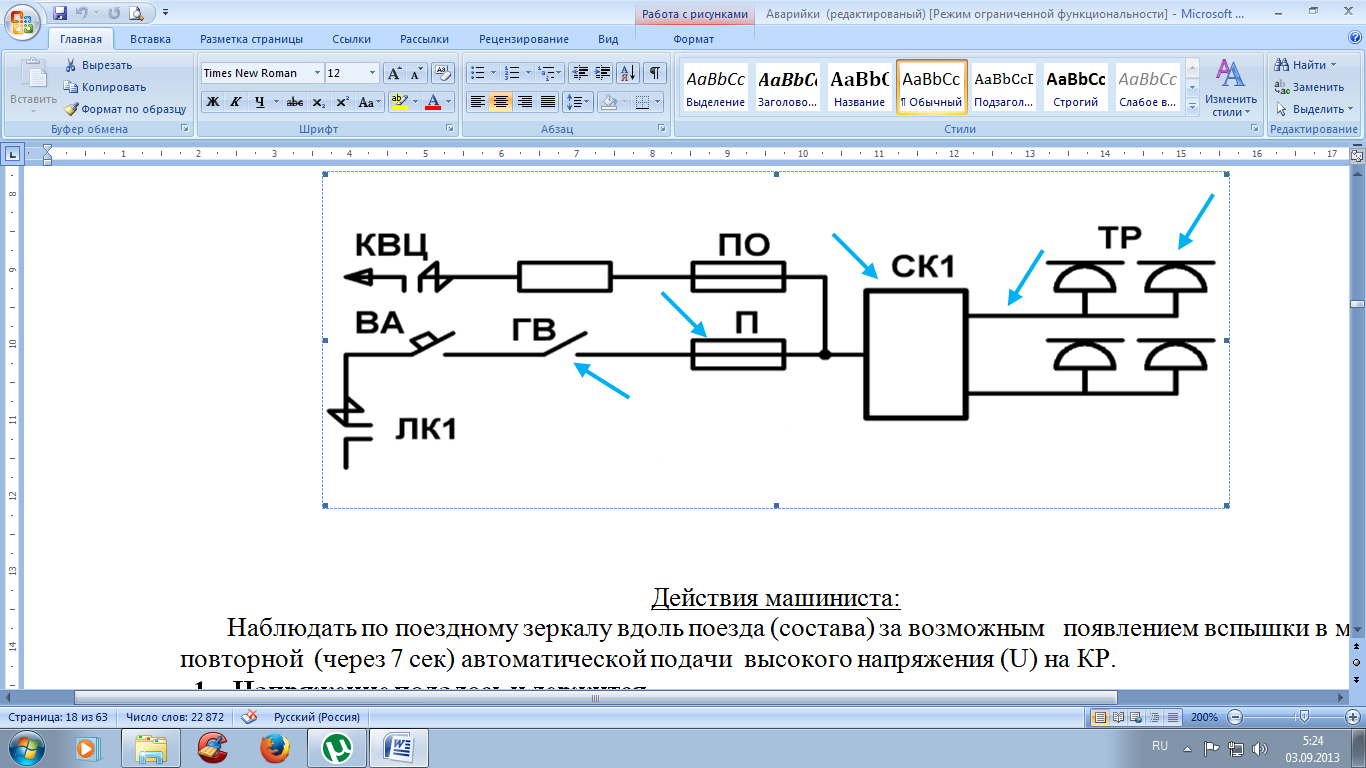This screenshot has width=1366, height=768.
Task: Click the Decrease Indent icon
Action: click(x=580, y=73)
